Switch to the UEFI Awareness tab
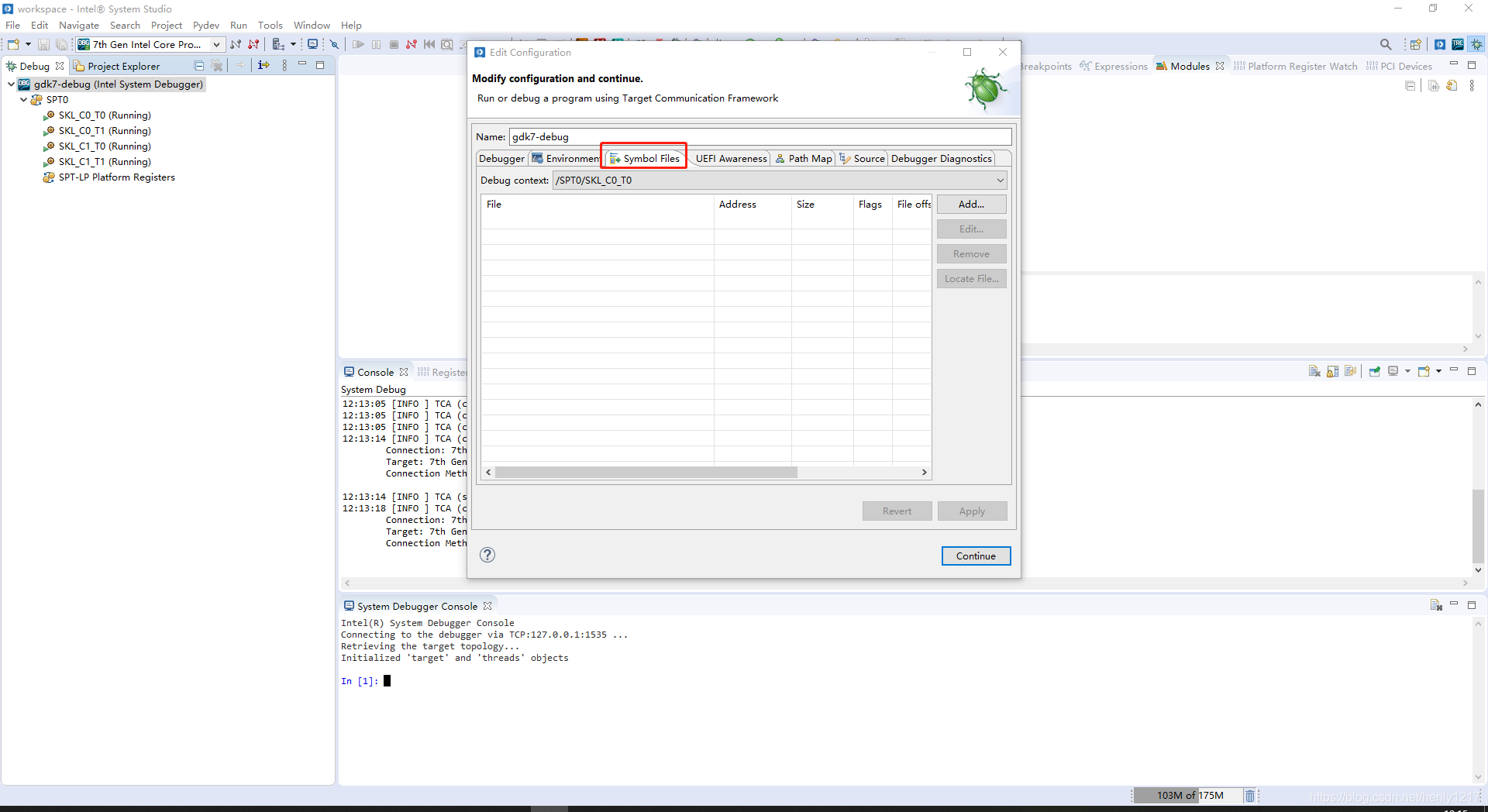The image size is (1488, 812). 731,158
